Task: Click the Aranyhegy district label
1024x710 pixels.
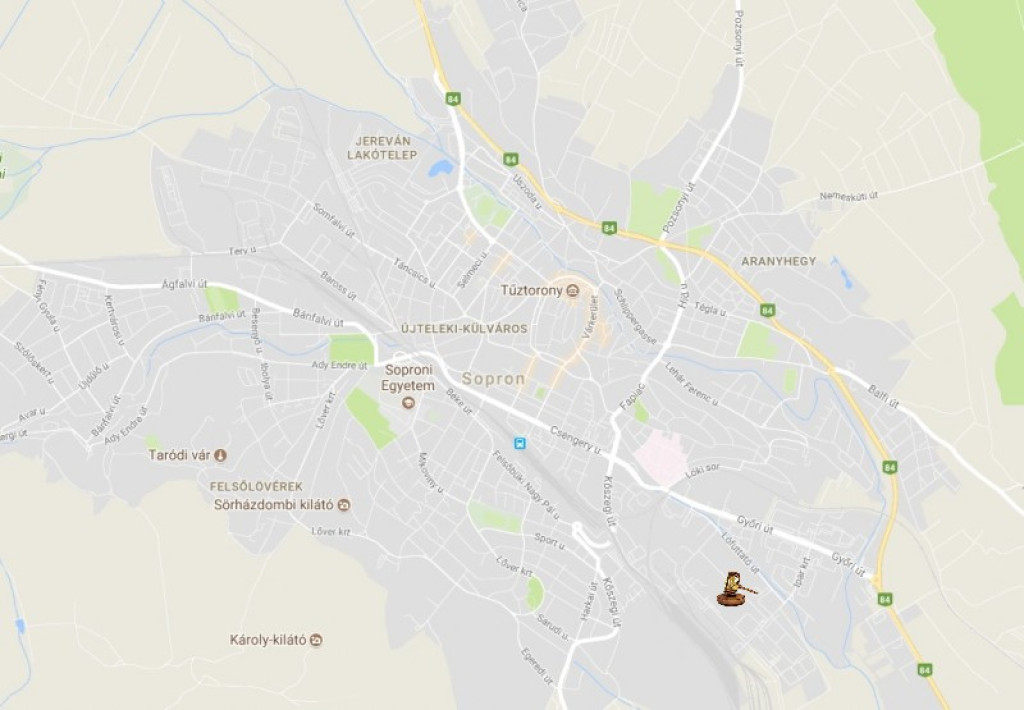Action: (778, 261)
